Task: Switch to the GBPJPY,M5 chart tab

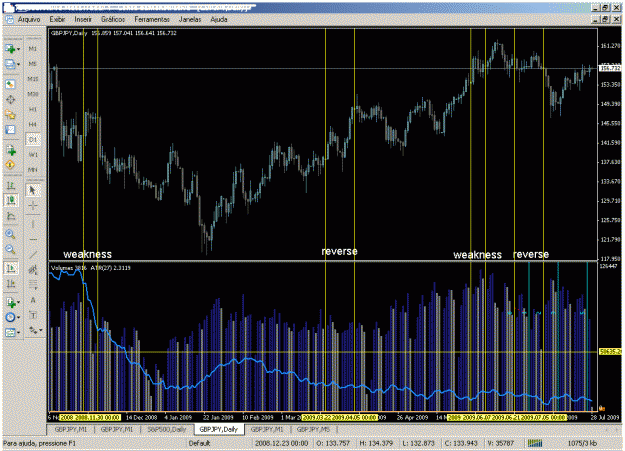Action: 314,429
